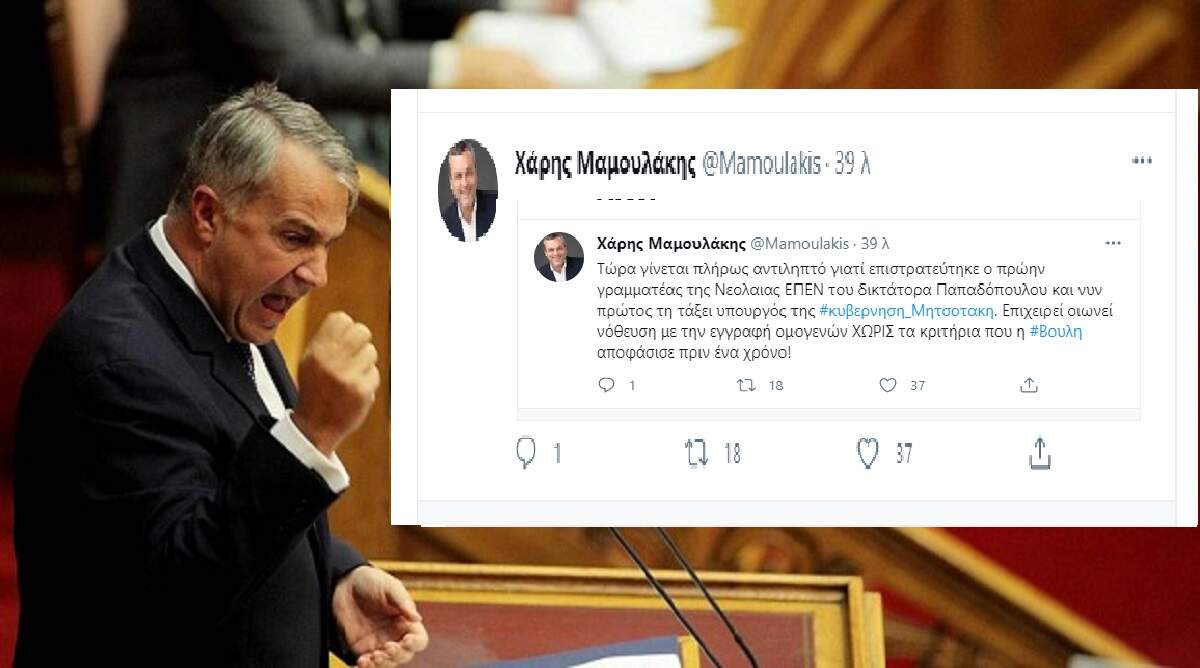Retweet the inner tweet showing 18
Image resolution: width=1200 pixels, height=668 pixels.
click(746, 384)
